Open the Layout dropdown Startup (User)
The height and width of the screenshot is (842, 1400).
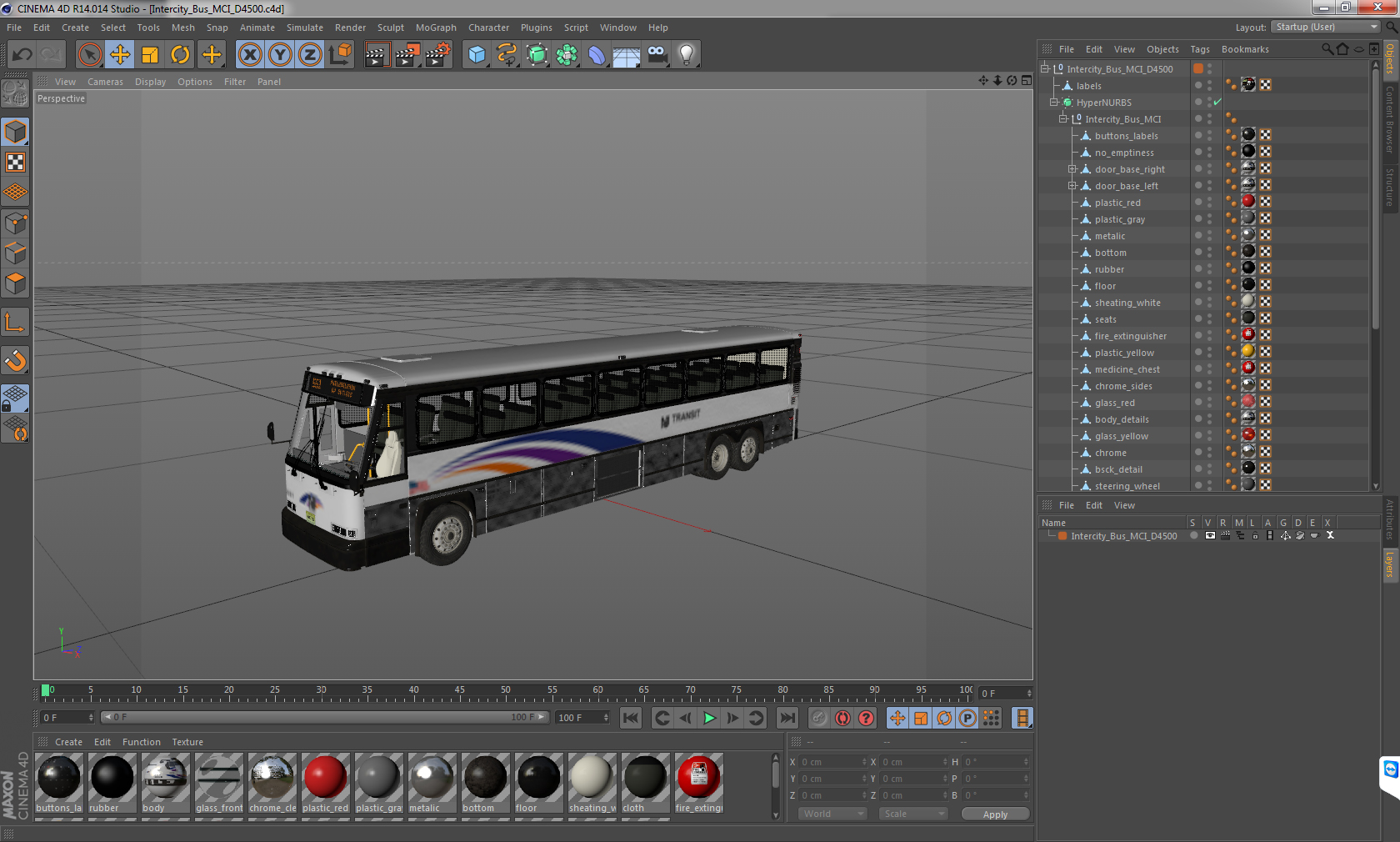coord(1327,28)
